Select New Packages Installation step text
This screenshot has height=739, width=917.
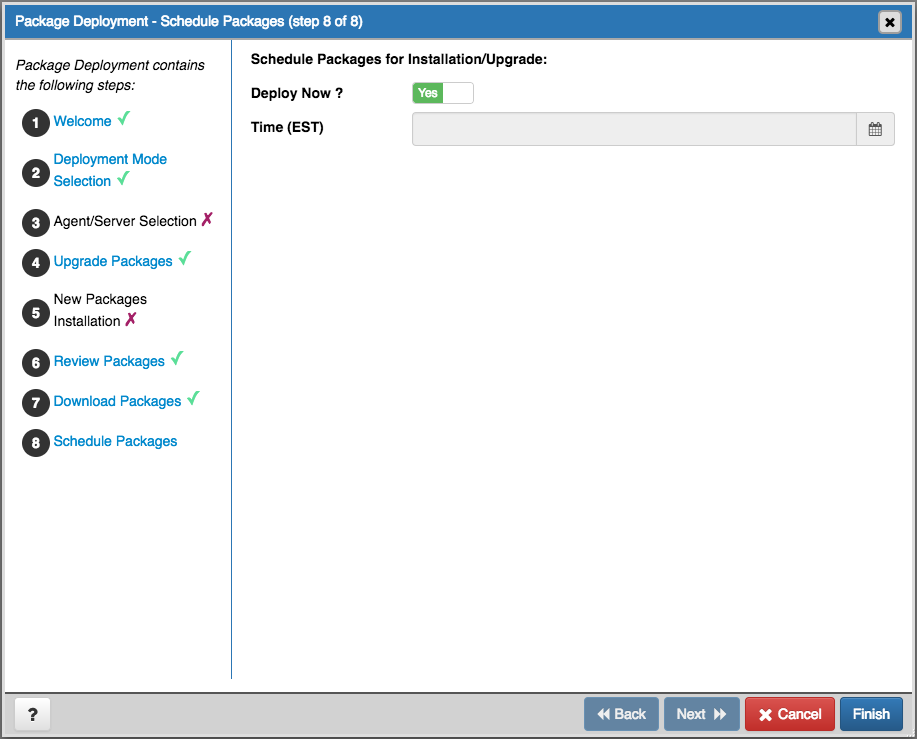[100, 310]
